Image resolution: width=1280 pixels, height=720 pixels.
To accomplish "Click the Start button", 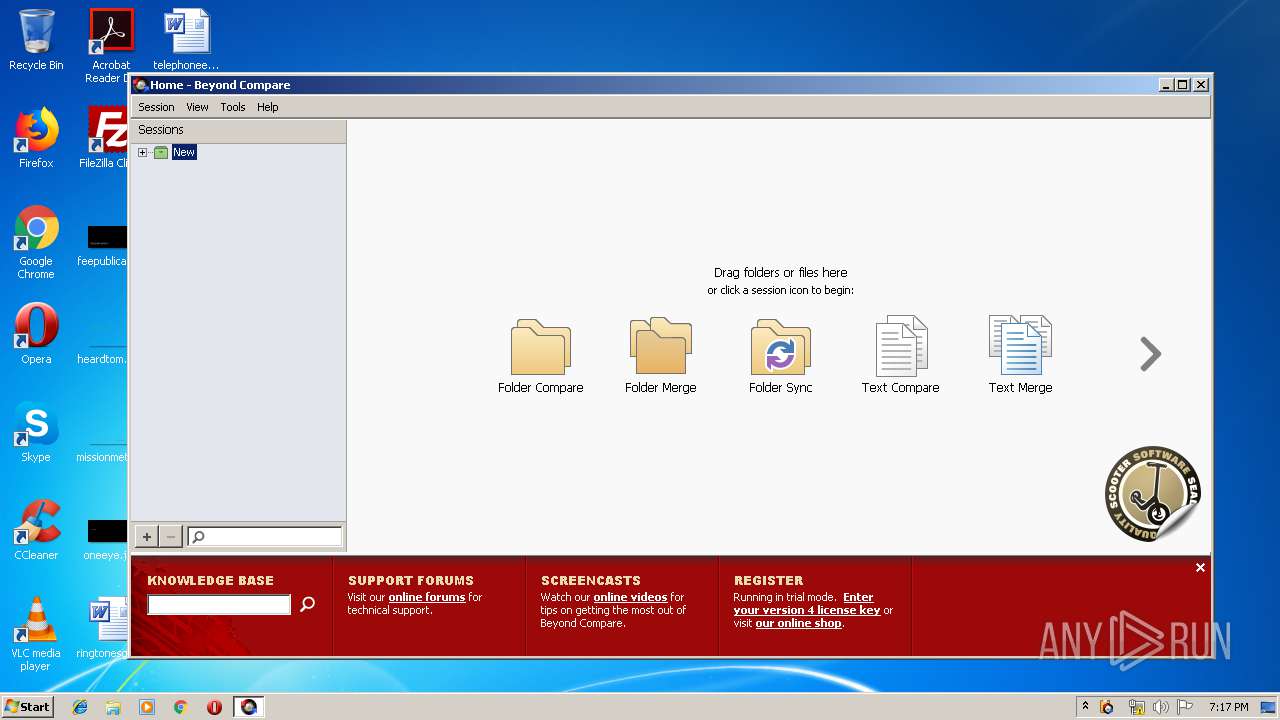I will click(x=27, y=706).
